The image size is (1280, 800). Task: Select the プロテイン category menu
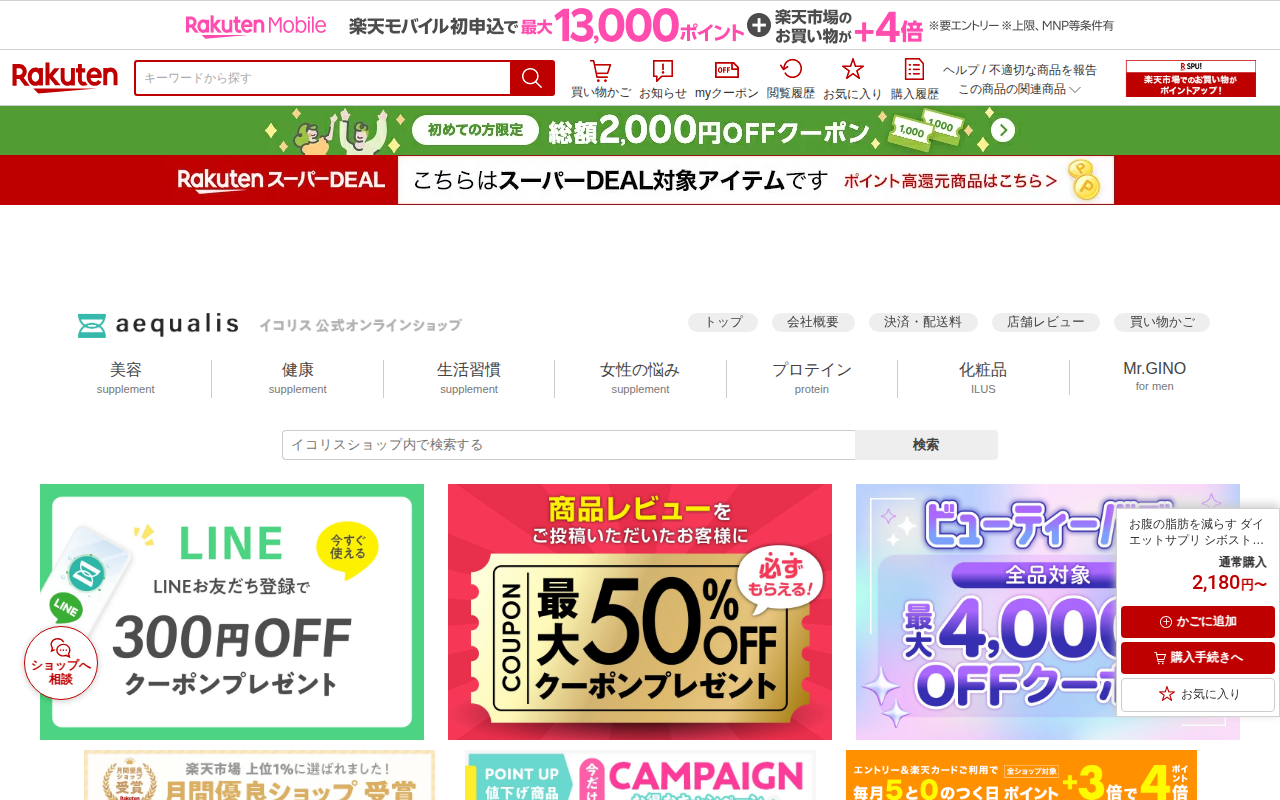(x=812, y=378)
